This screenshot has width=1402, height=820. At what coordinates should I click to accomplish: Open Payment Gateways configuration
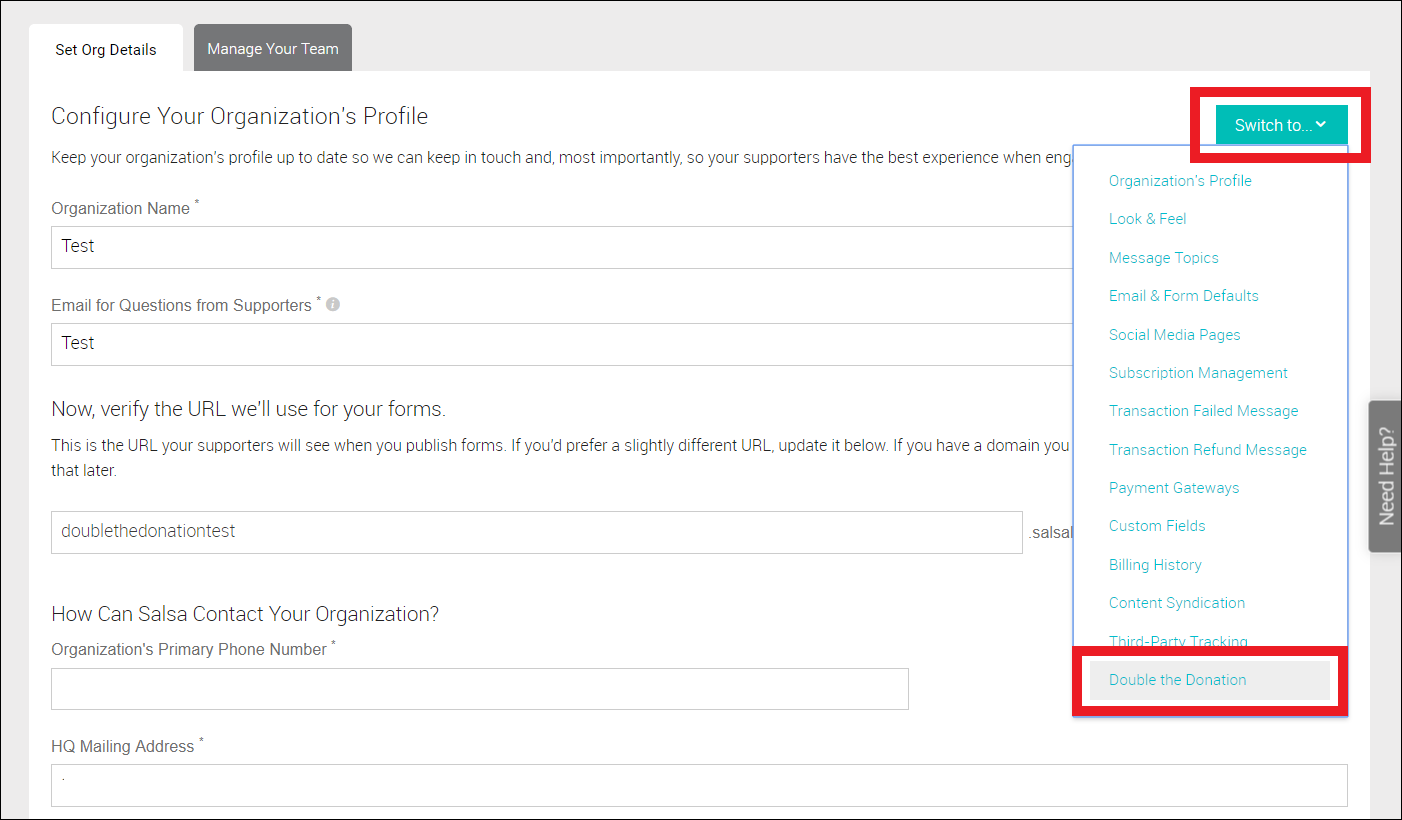(1174, 487)
